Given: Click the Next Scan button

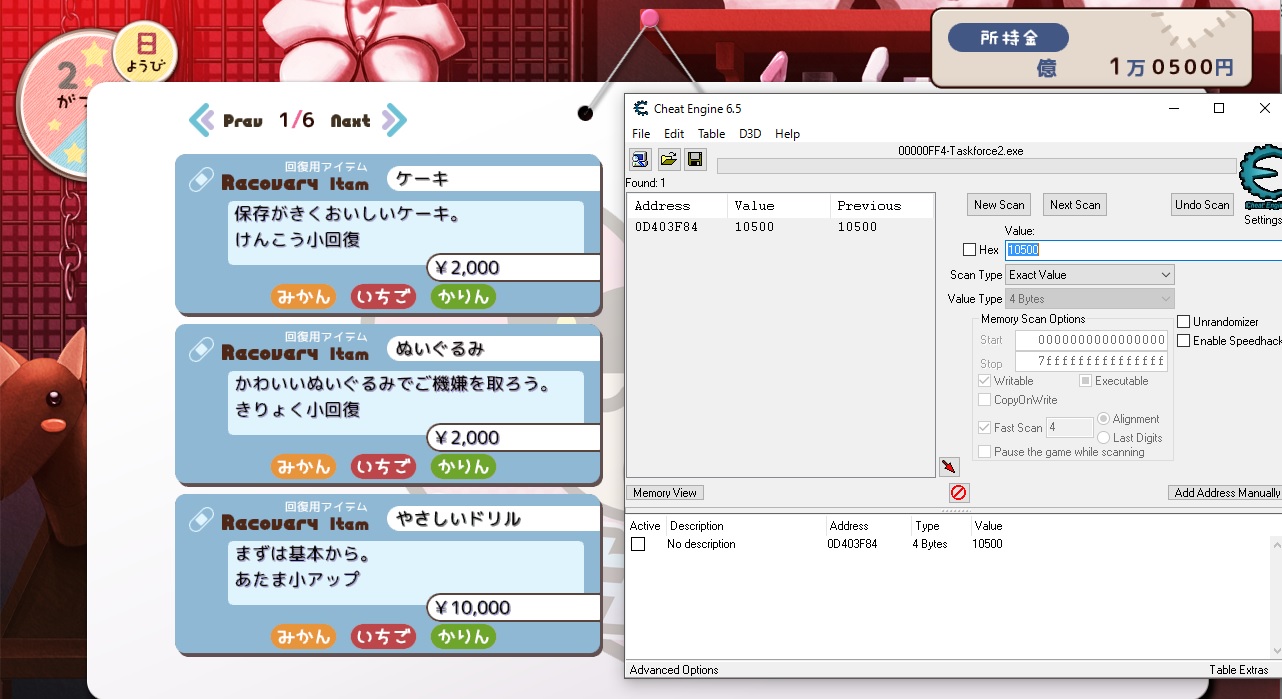Looking at the screenshot, I should coord(1074,205).
